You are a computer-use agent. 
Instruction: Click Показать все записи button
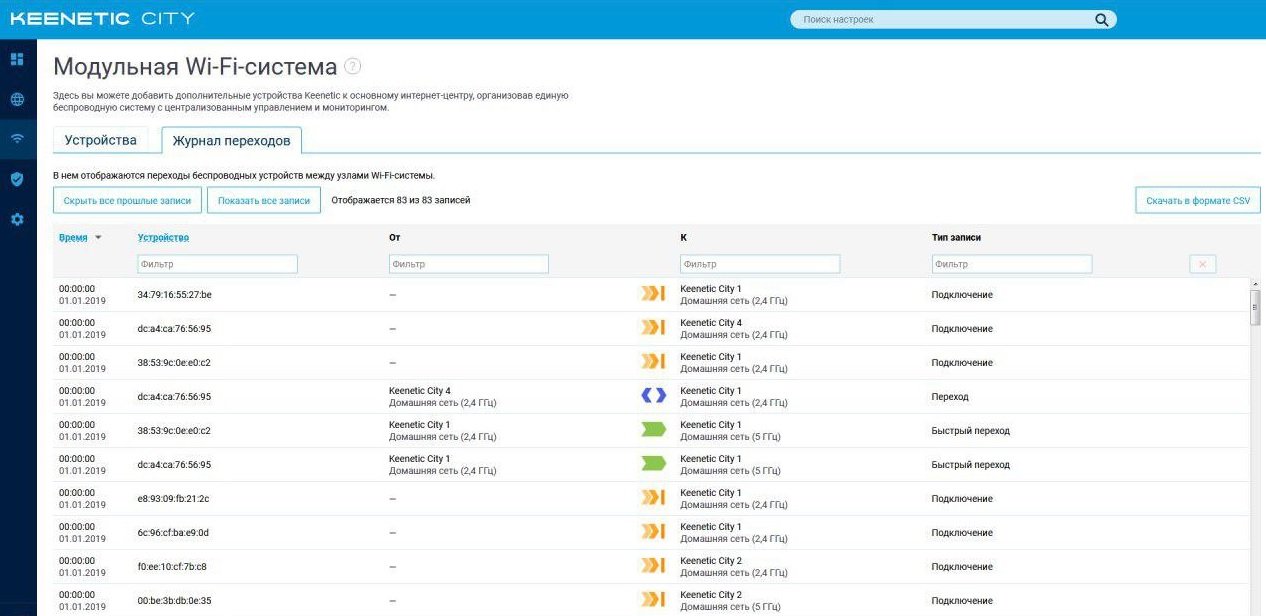264,200
